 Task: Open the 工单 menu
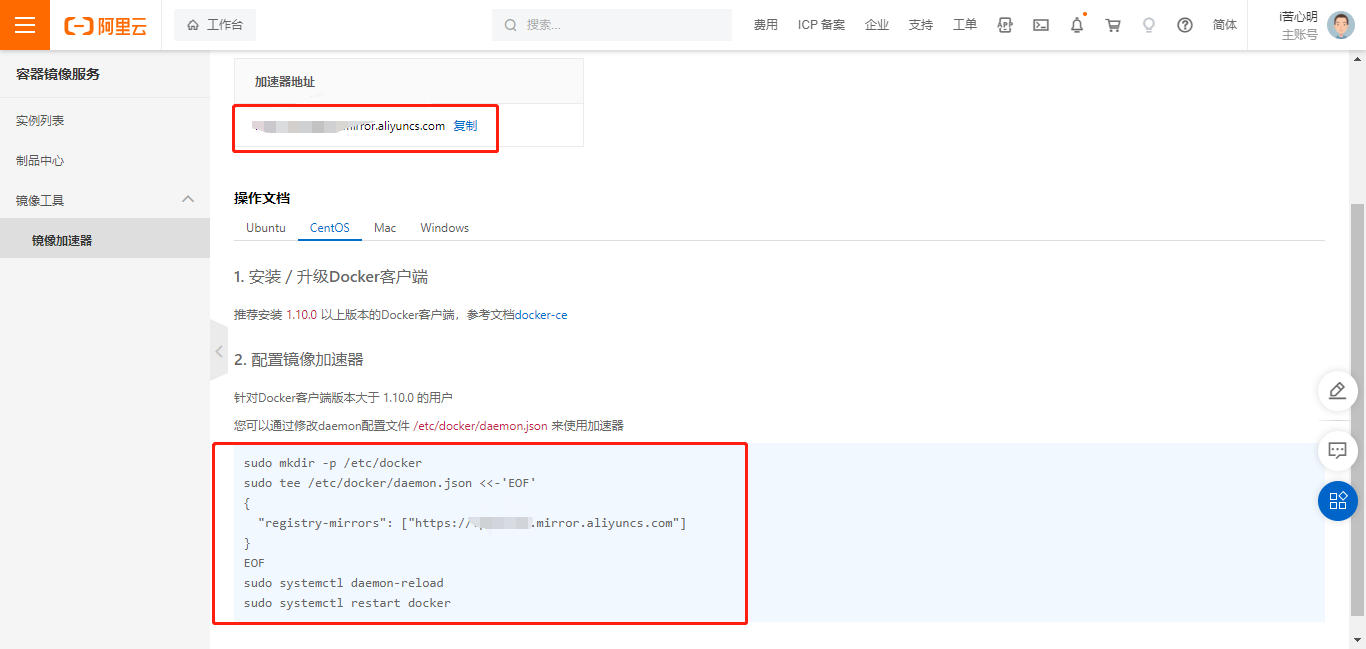(x=965, y=25)
